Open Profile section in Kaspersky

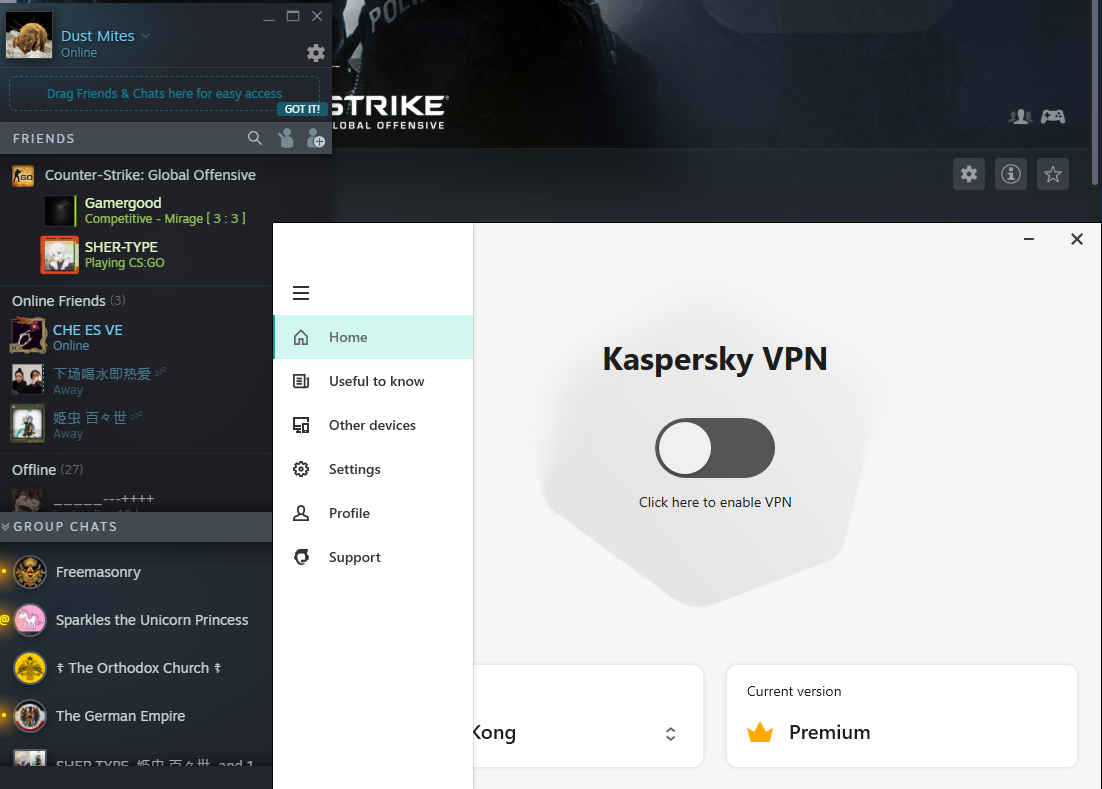373,513
